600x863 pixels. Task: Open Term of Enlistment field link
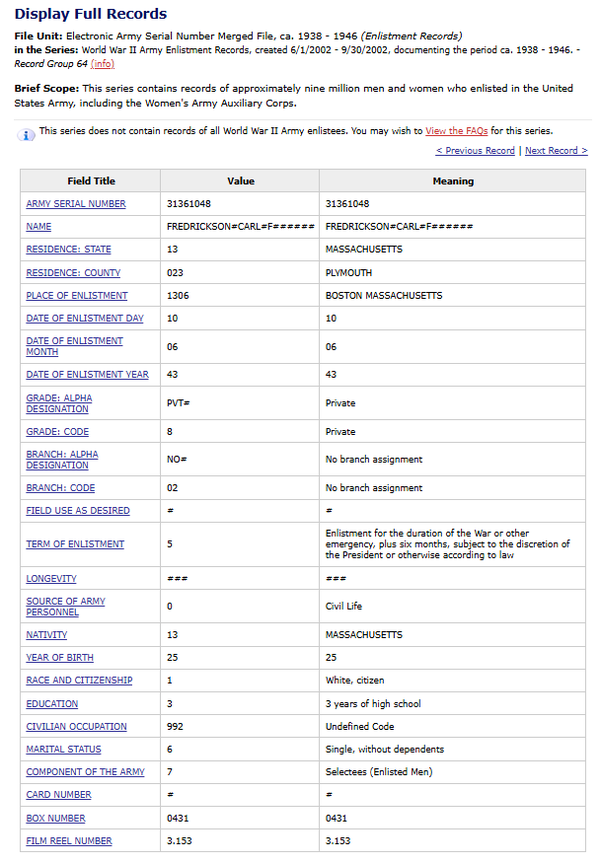75,544
